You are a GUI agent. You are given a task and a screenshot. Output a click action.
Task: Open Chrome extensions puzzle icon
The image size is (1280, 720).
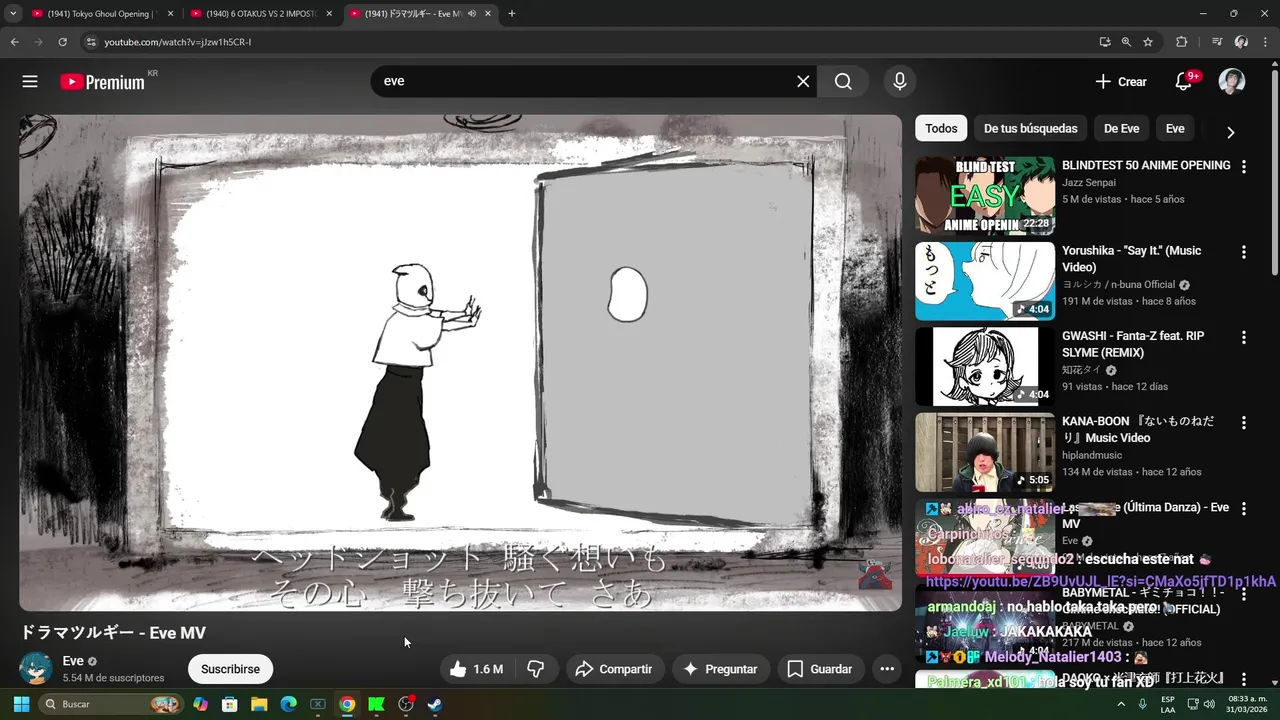1182,42
